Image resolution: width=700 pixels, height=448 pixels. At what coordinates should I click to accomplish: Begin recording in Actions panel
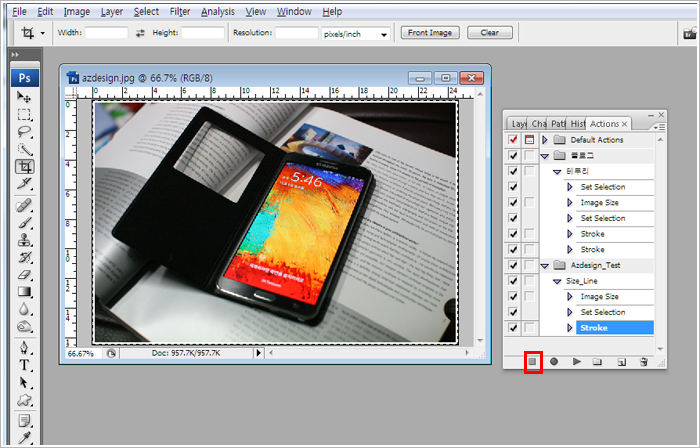554,362
